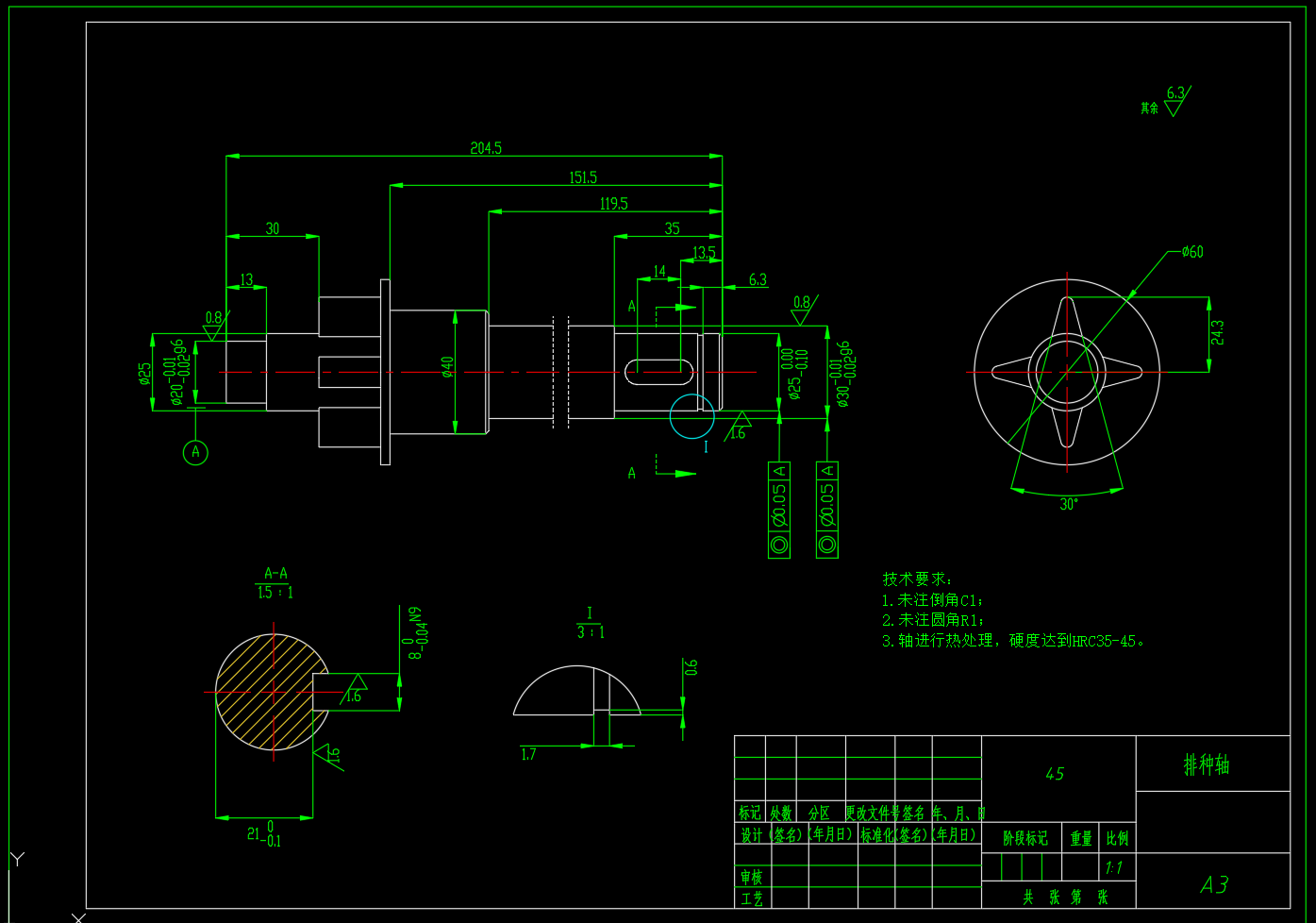
Task: Select the 1.7 groove width dimension
Action: (528, 754)
